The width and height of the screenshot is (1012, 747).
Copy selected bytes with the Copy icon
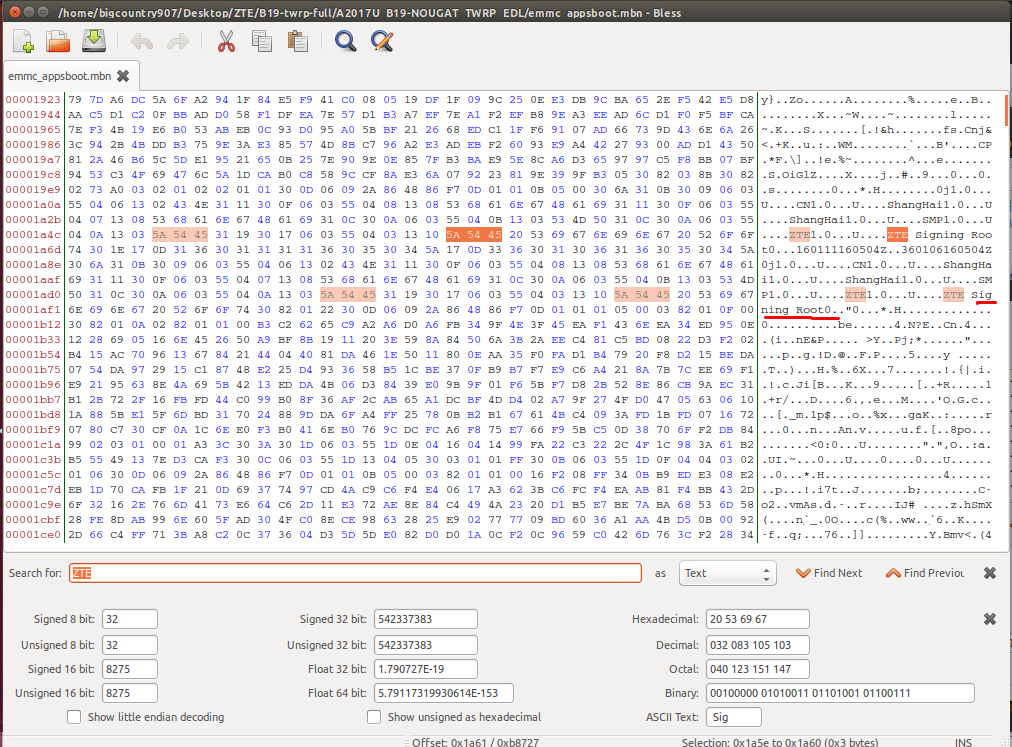tap(262, 41)
